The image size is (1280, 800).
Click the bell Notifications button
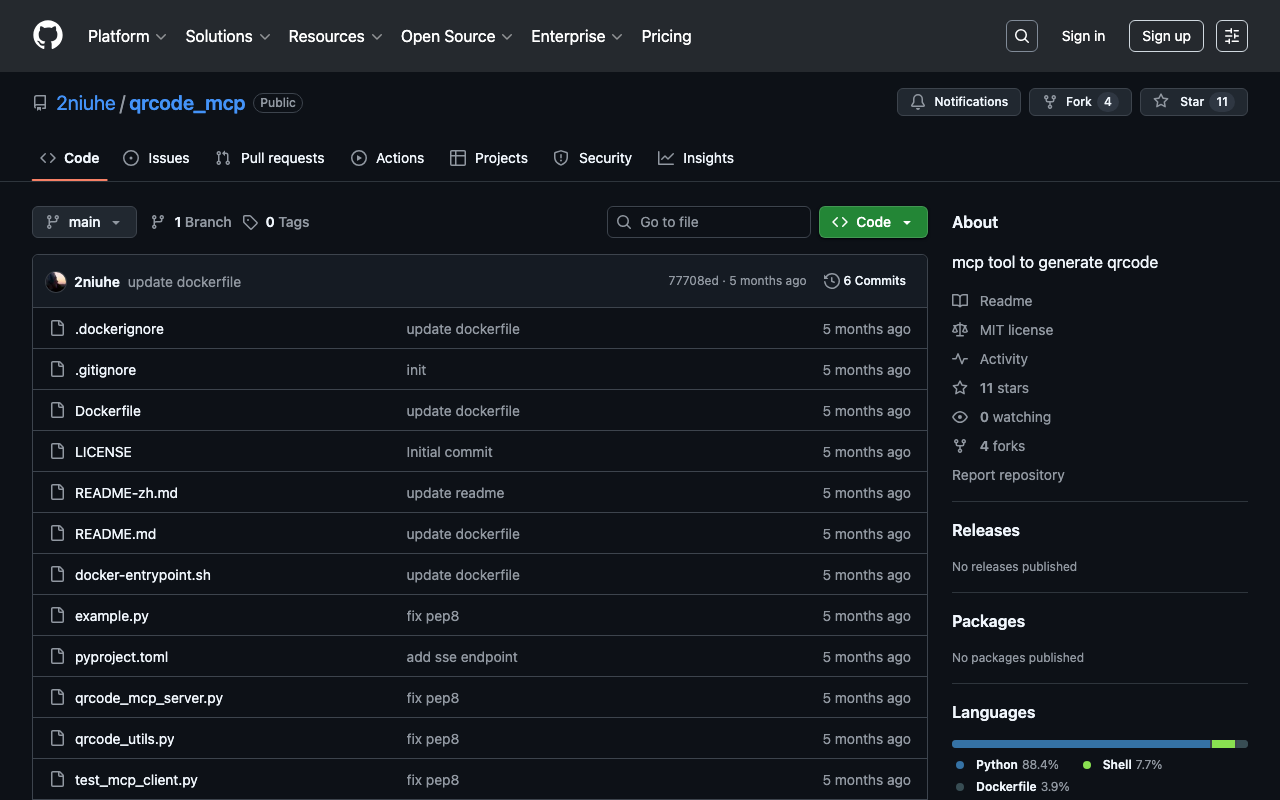coord(959,102)
